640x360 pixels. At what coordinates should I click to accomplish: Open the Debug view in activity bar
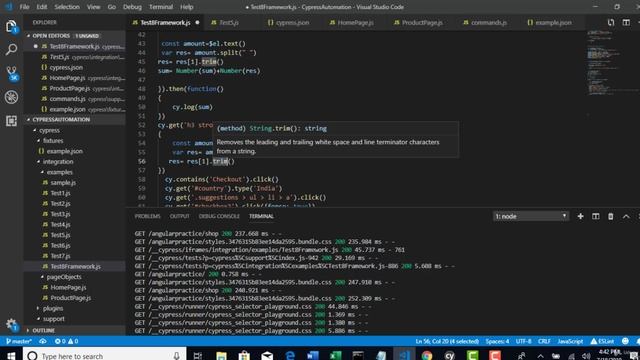(x=11, y=97)
